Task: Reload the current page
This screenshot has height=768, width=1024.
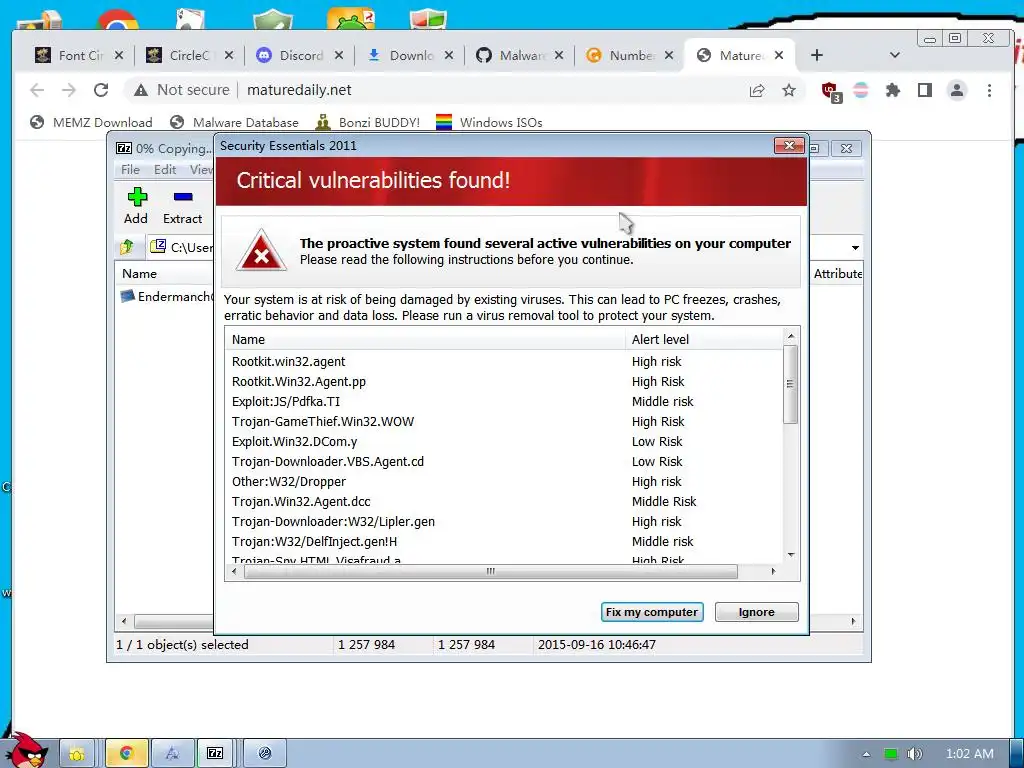Action: (x=101, y=90)
